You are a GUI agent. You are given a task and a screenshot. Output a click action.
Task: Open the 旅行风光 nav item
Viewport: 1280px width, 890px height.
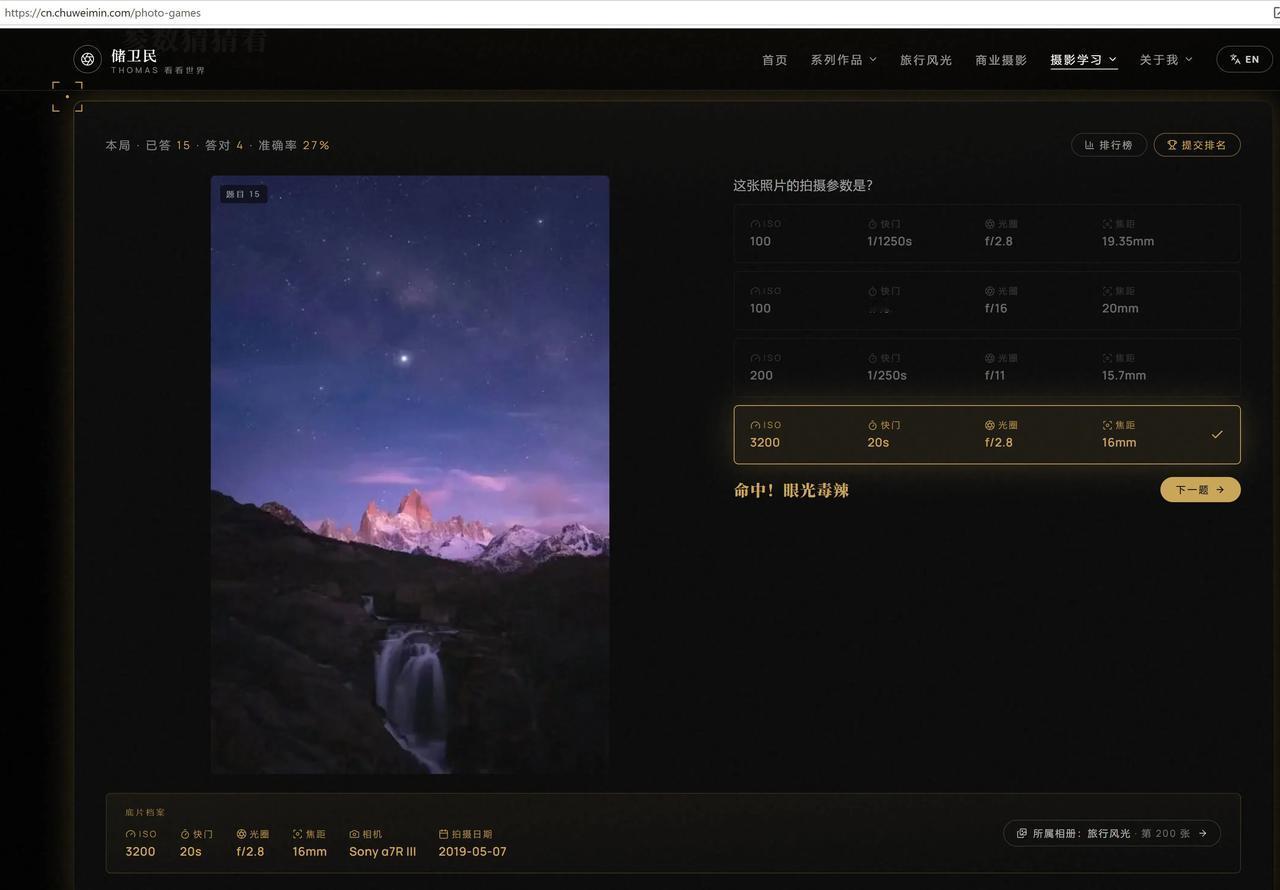pos(925,60)
